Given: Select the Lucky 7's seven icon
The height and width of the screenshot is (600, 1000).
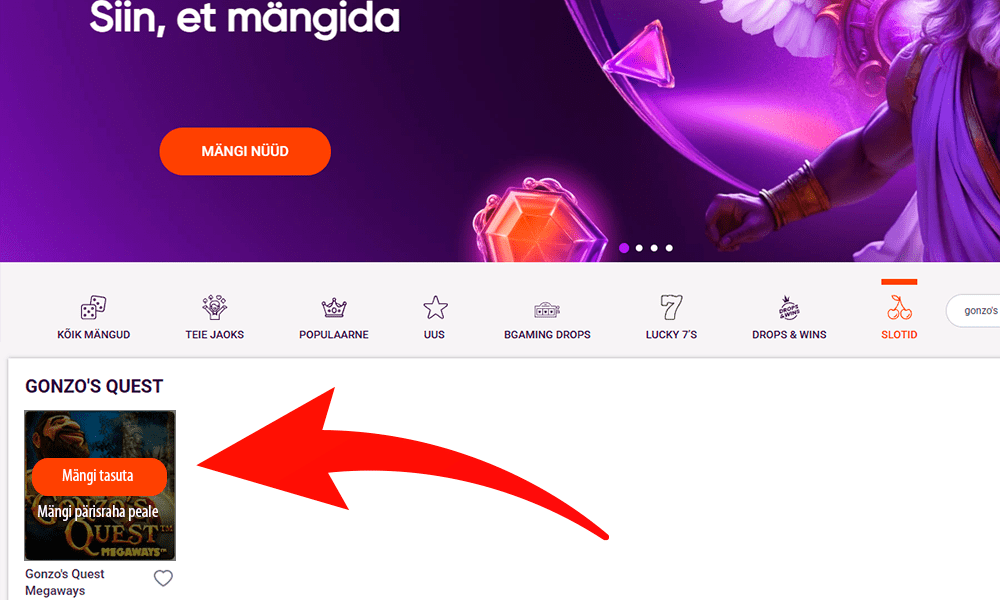Looking at the screenshot, I should click(671, 307).
